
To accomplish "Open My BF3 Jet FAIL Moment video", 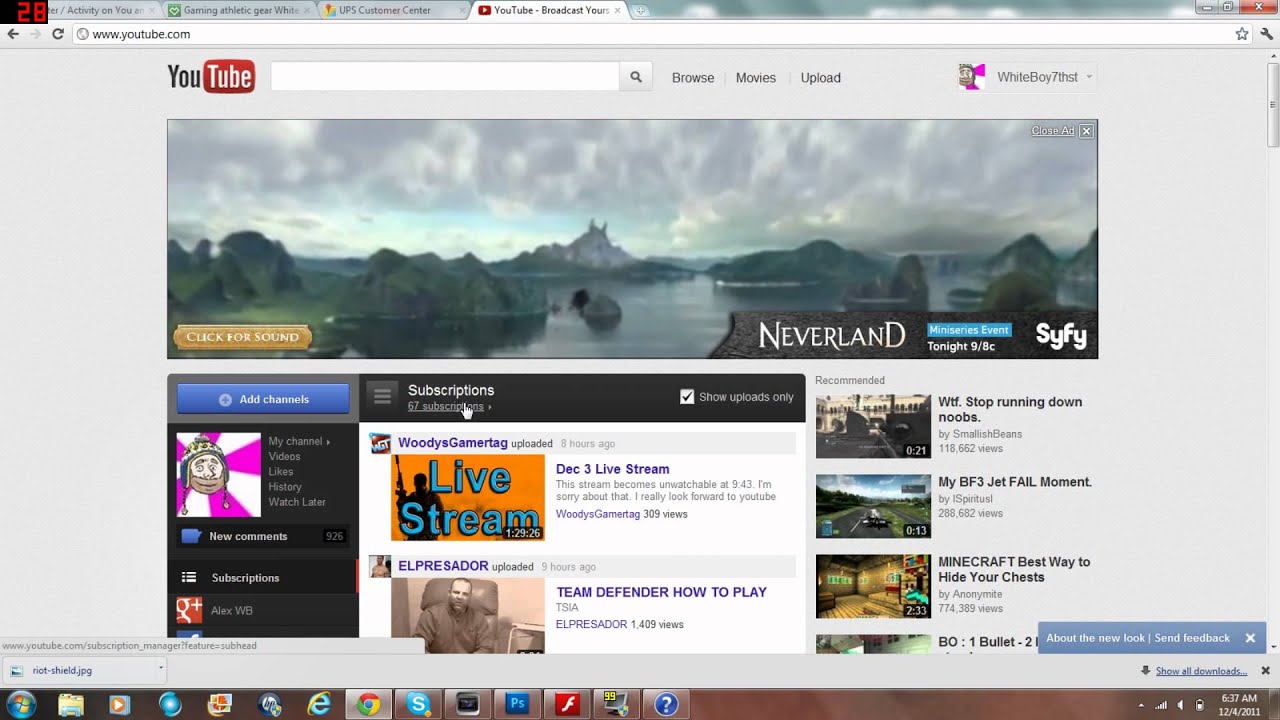I will 1015,482.
